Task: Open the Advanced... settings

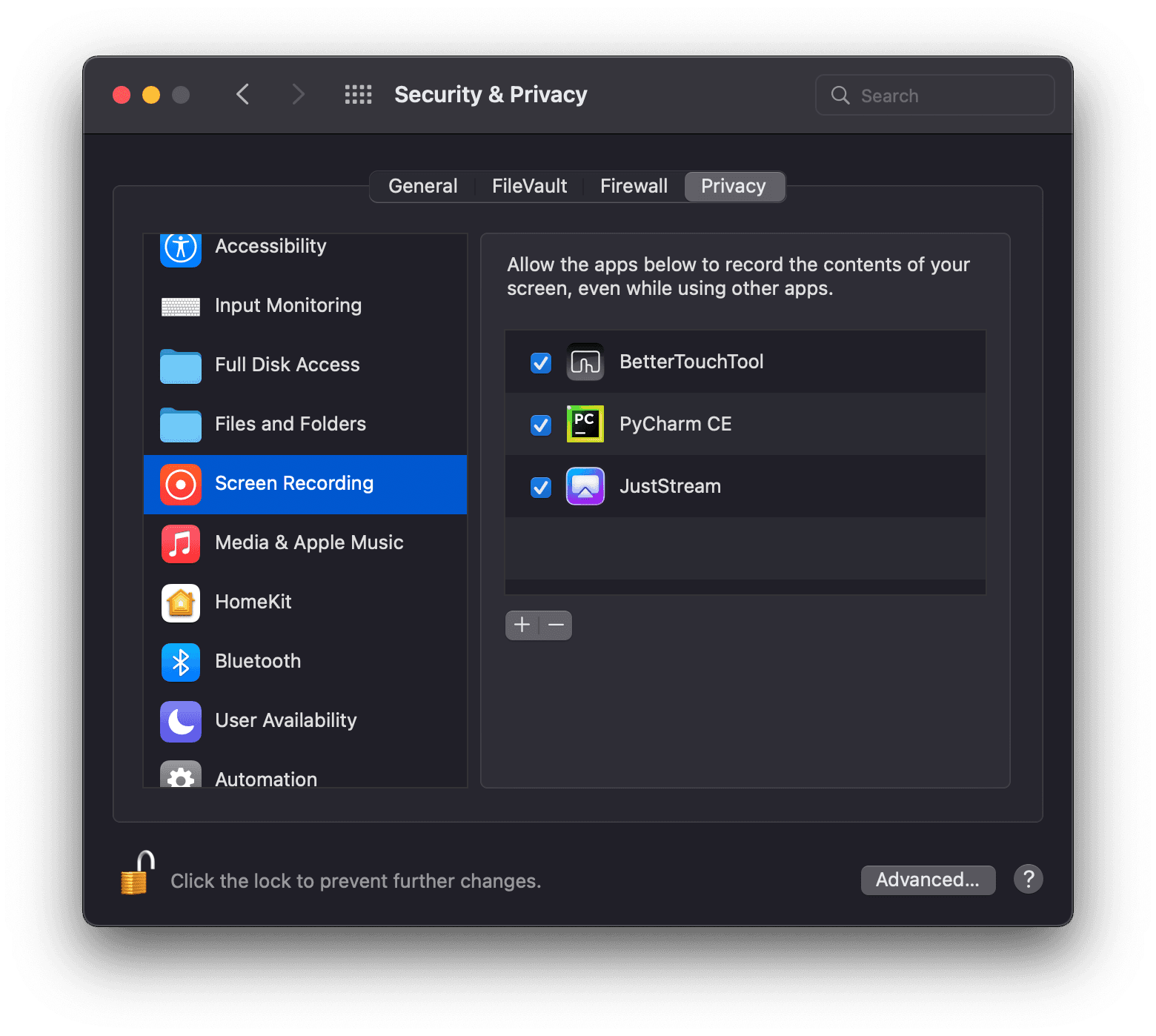Action: 928,880
